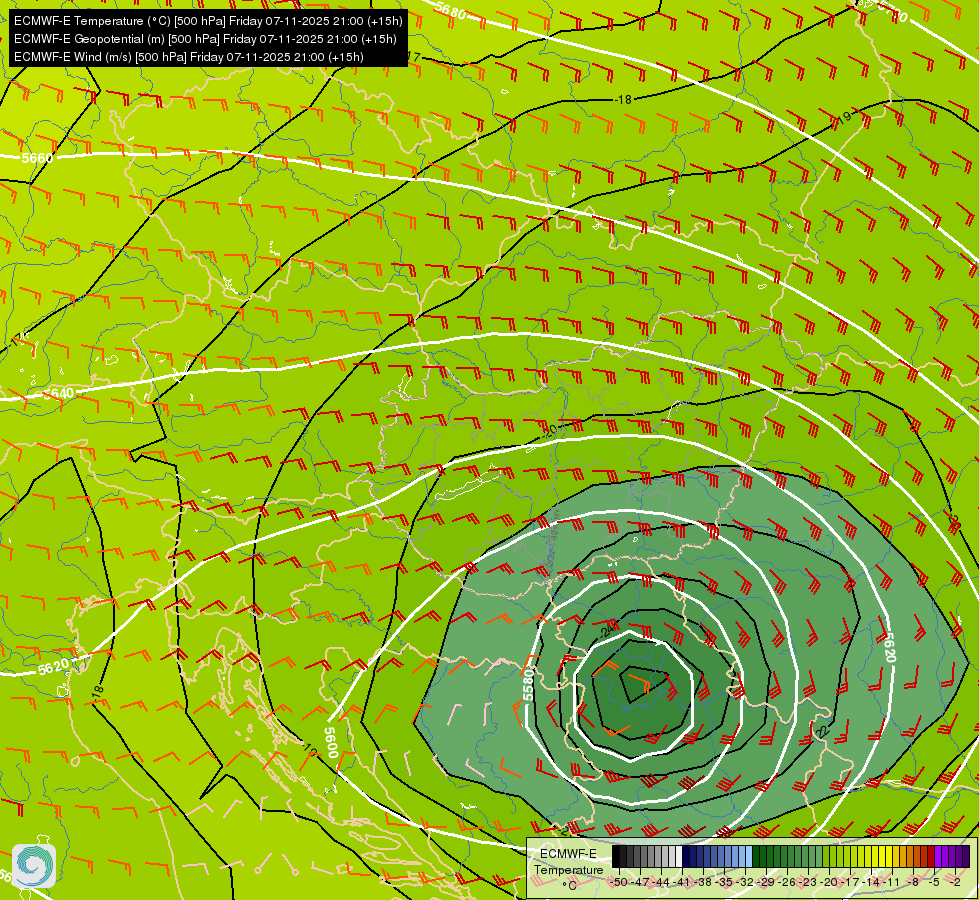Click the -18 isotherm label
This screenshot has height=900, width=979.
click(x=623, y=99)
